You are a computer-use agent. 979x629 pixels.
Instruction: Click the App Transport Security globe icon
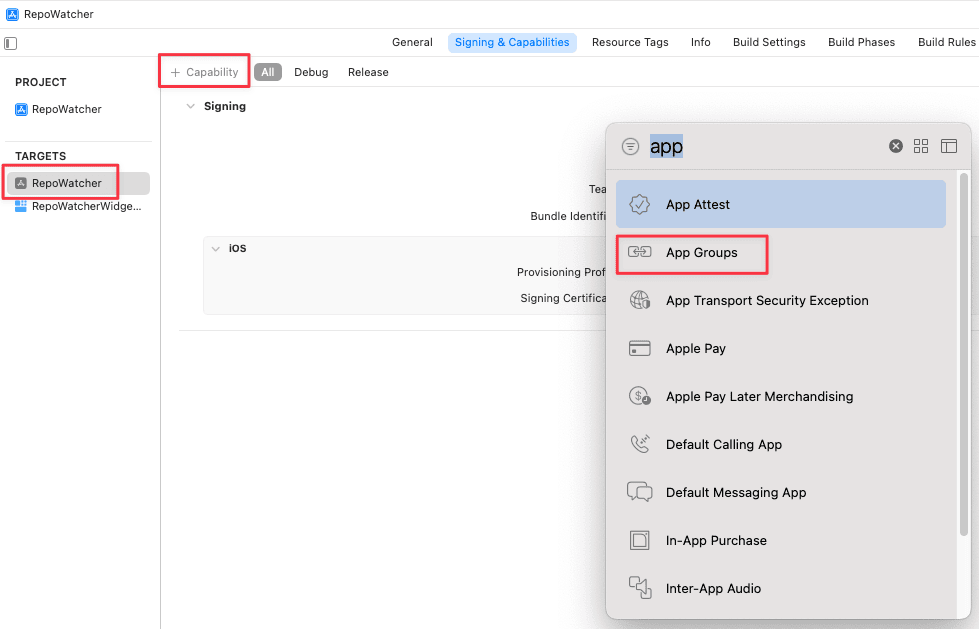coord(639,300)
